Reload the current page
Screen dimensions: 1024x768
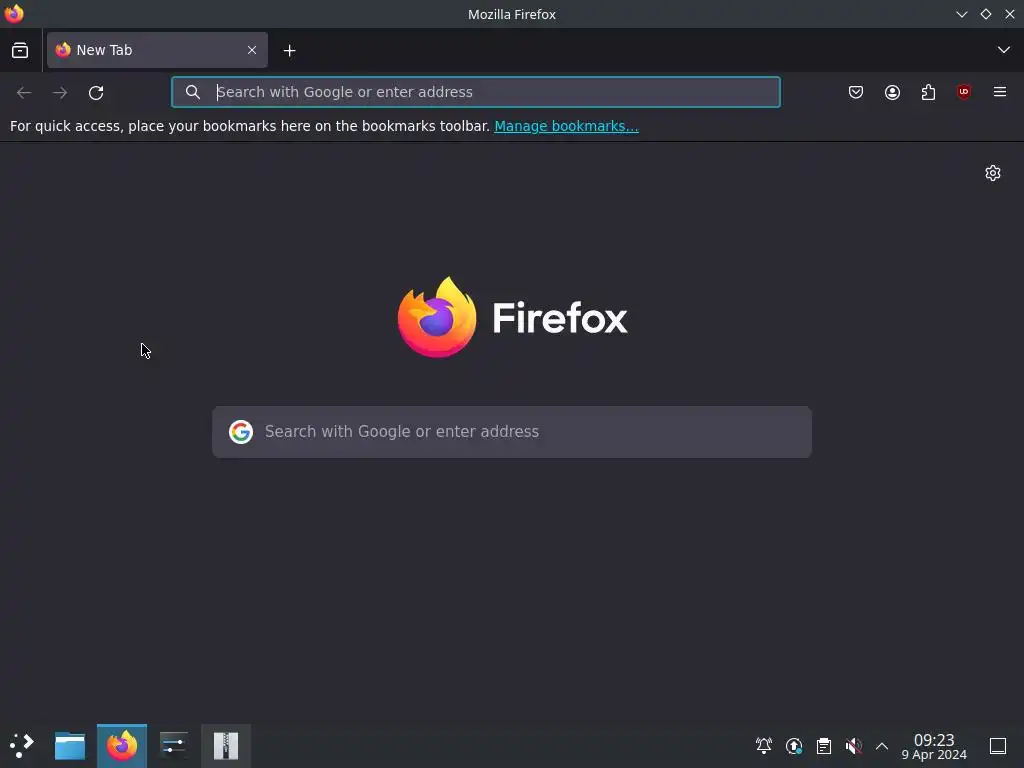96,93
